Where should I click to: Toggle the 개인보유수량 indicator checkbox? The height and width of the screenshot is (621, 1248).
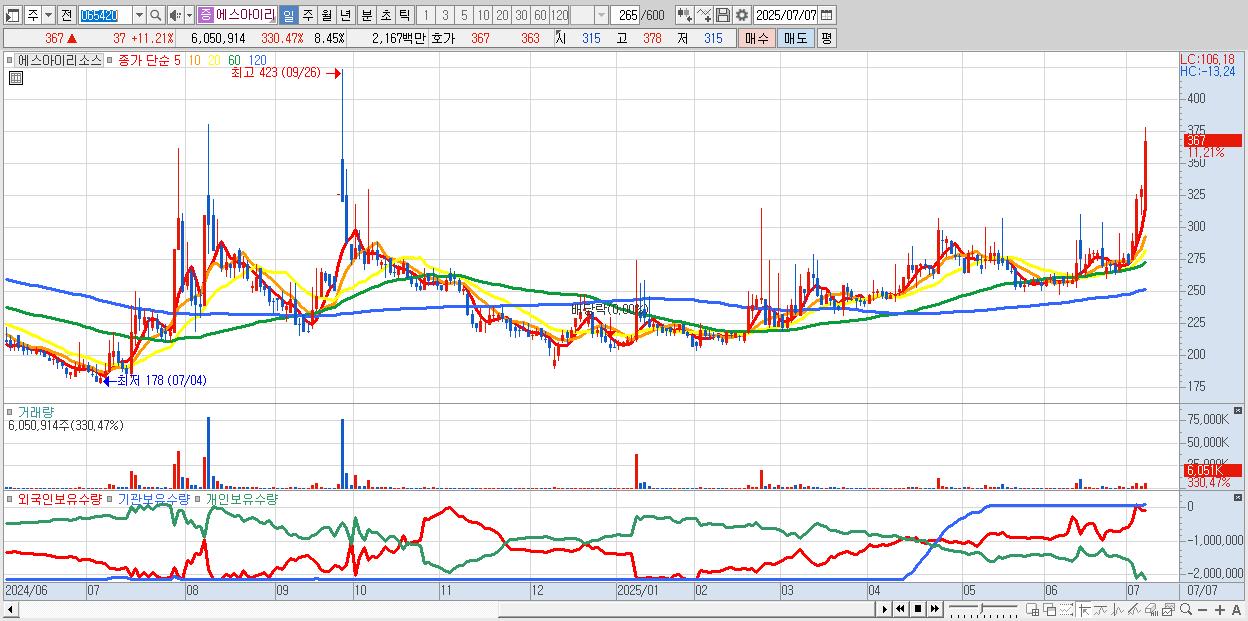[x=199, y=498]
